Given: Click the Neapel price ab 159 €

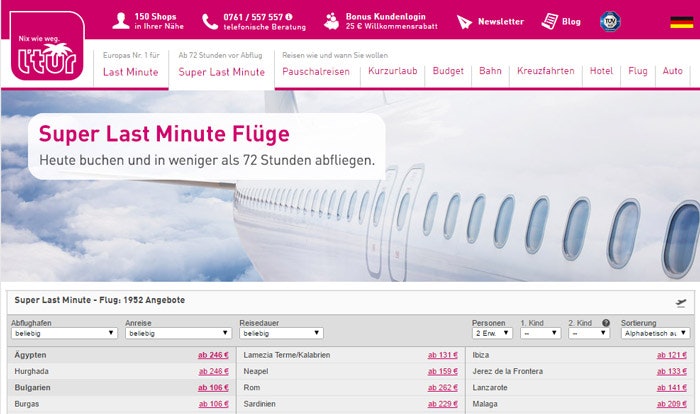Looking at the screenshot, I should tap(442, 371).
